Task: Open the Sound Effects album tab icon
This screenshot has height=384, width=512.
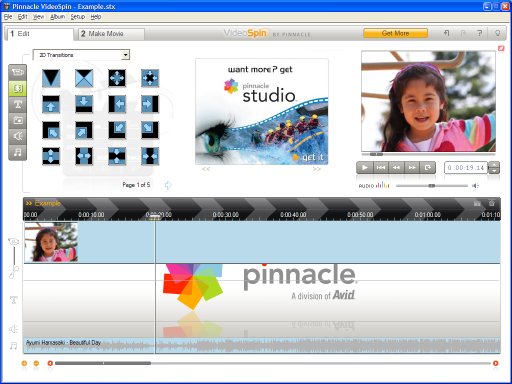Action: (x=18, y=136)
